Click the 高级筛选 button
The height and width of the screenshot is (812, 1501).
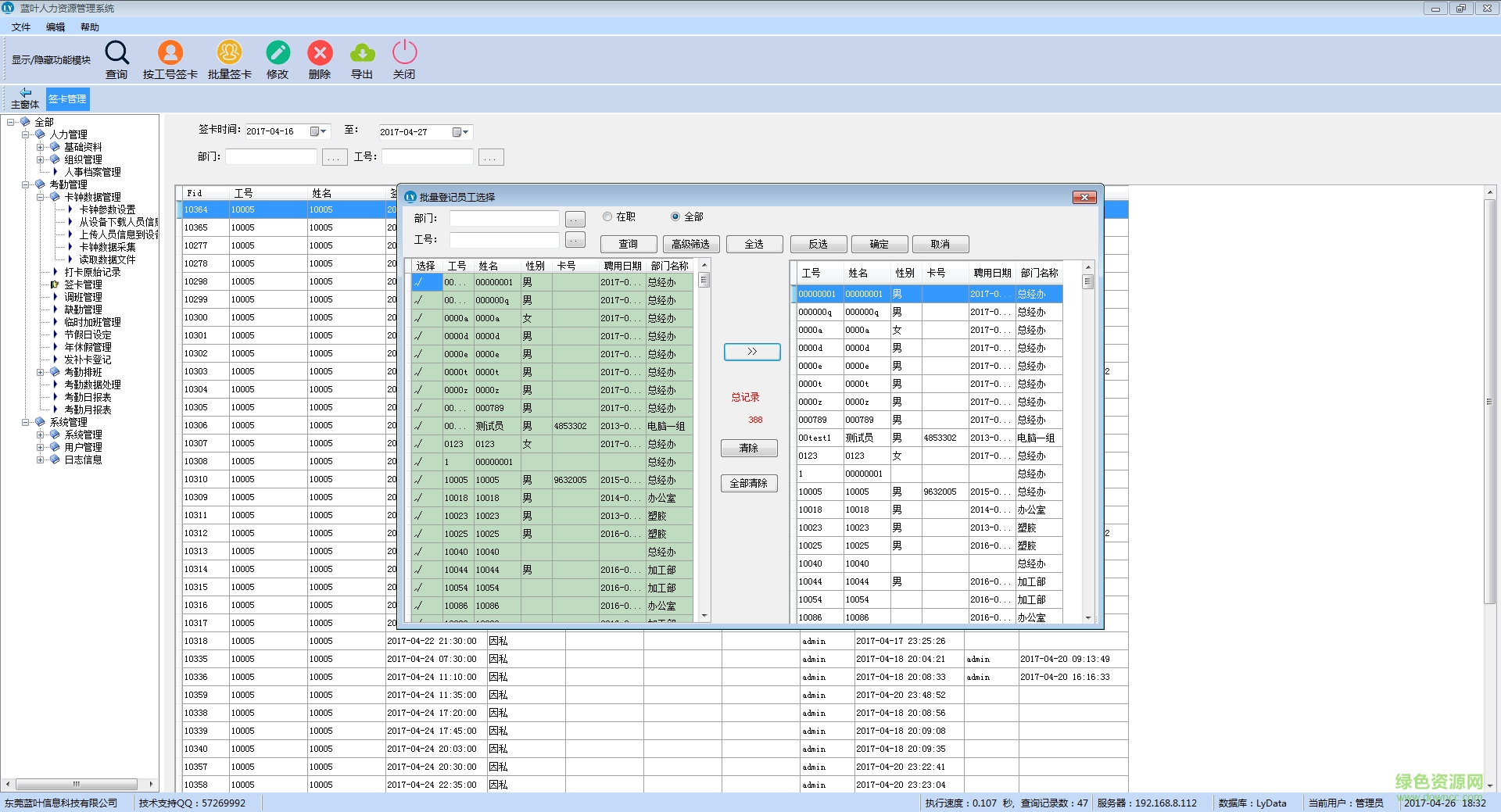(x=691, y=244)
